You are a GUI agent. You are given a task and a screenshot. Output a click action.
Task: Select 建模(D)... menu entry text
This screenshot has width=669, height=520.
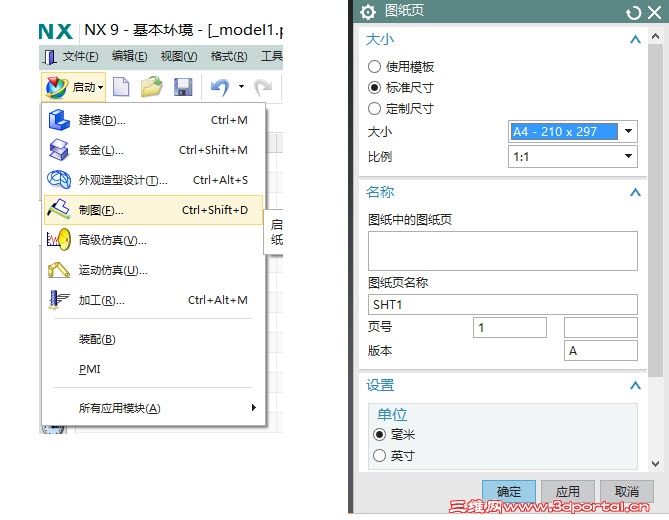(x=102, y=120)
